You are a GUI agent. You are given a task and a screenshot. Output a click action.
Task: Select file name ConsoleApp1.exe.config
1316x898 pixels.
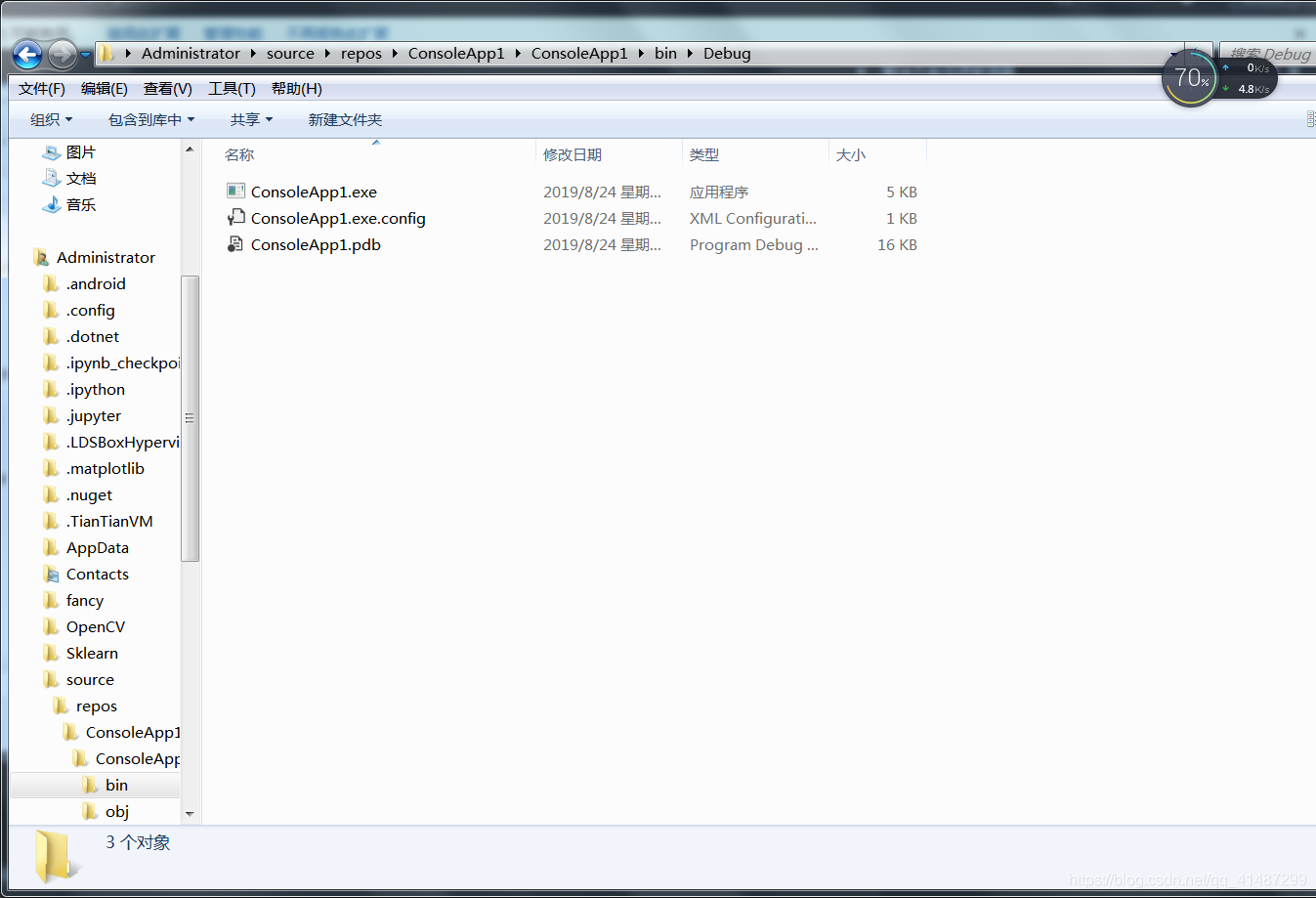click(x=338, y=219)
